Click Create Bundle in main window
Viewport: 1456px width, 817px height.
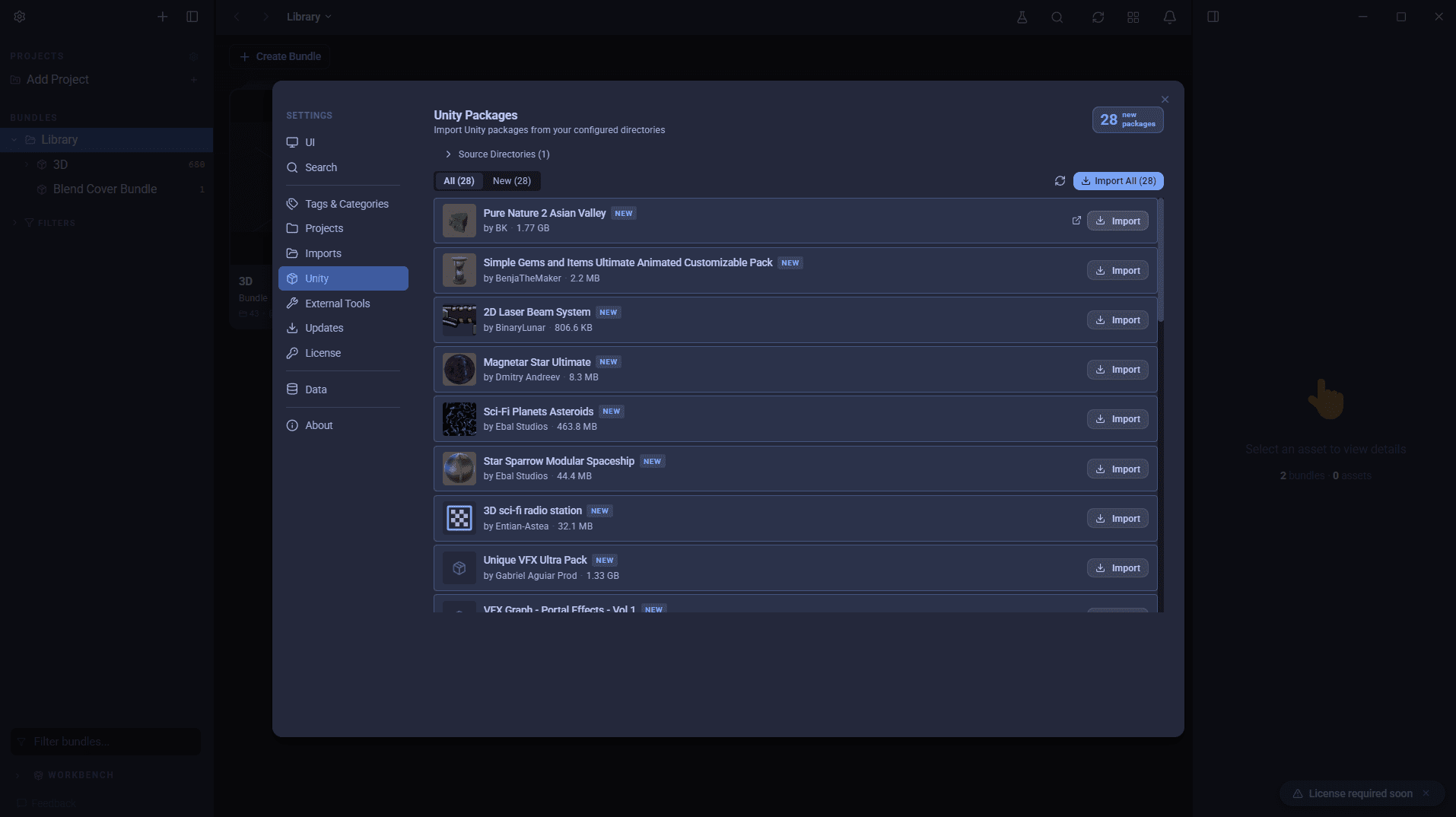280,56
